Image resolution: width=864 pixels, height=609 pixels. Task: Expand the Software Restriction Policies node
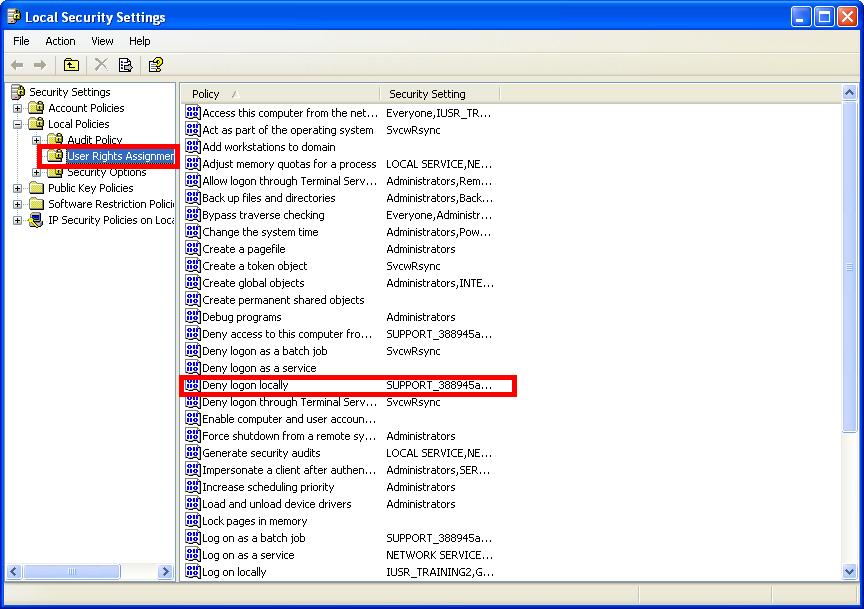pos(18,204)
